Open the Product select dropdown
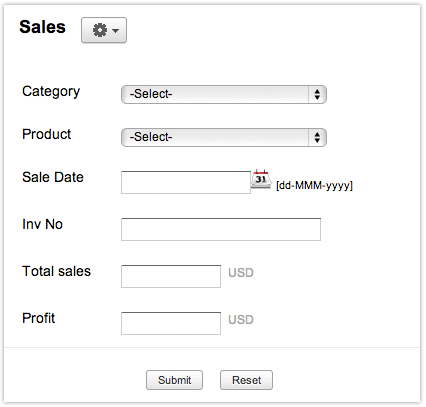Image resolution: width=426 pixels, height=407 pixels. [x=224, y=137]
